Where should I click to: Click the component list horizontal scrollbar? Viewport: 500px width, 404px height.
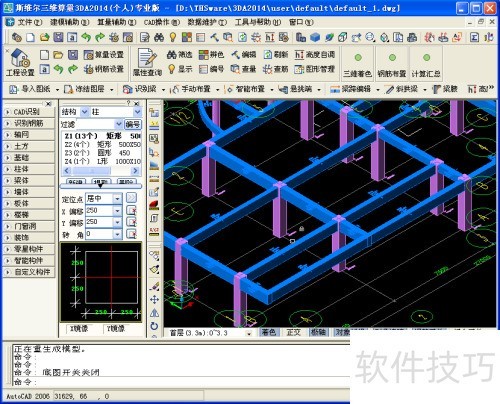101,171
